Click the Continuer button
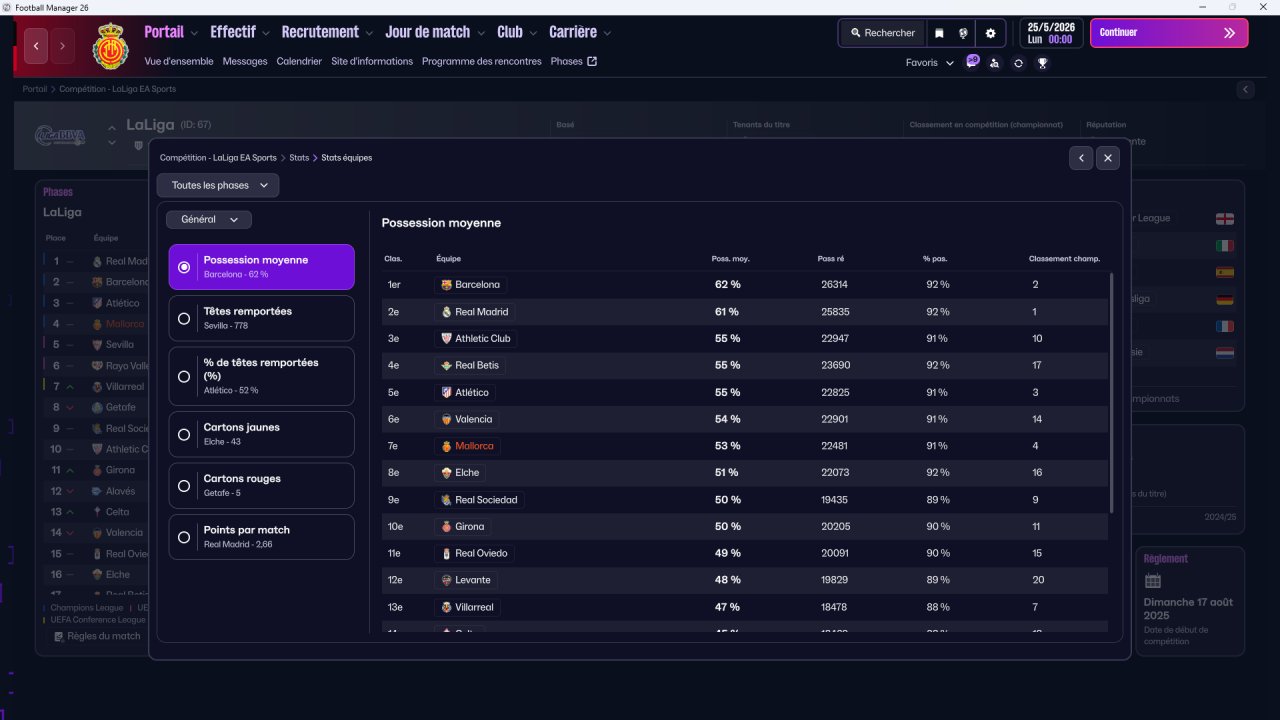Viewport: 1280px width, 720px height. (x=1169, y=33)
